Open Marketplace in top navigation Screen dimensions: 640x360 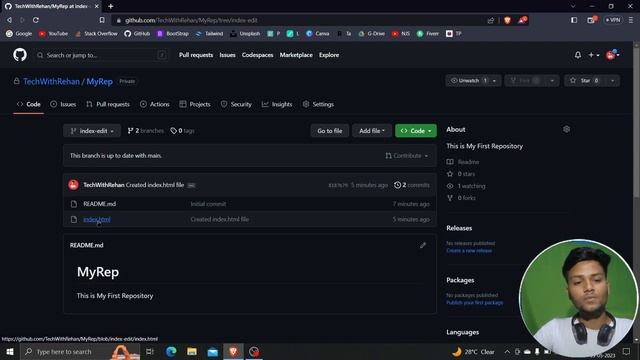tap(296, 55)
